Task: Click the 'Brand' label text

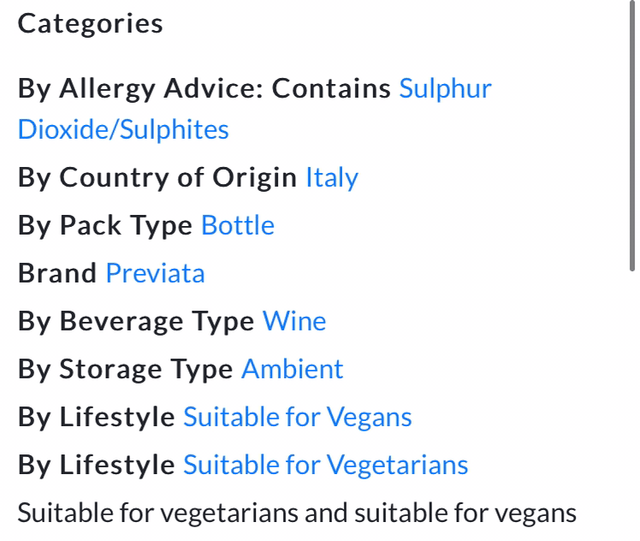Action: point(57,274)
